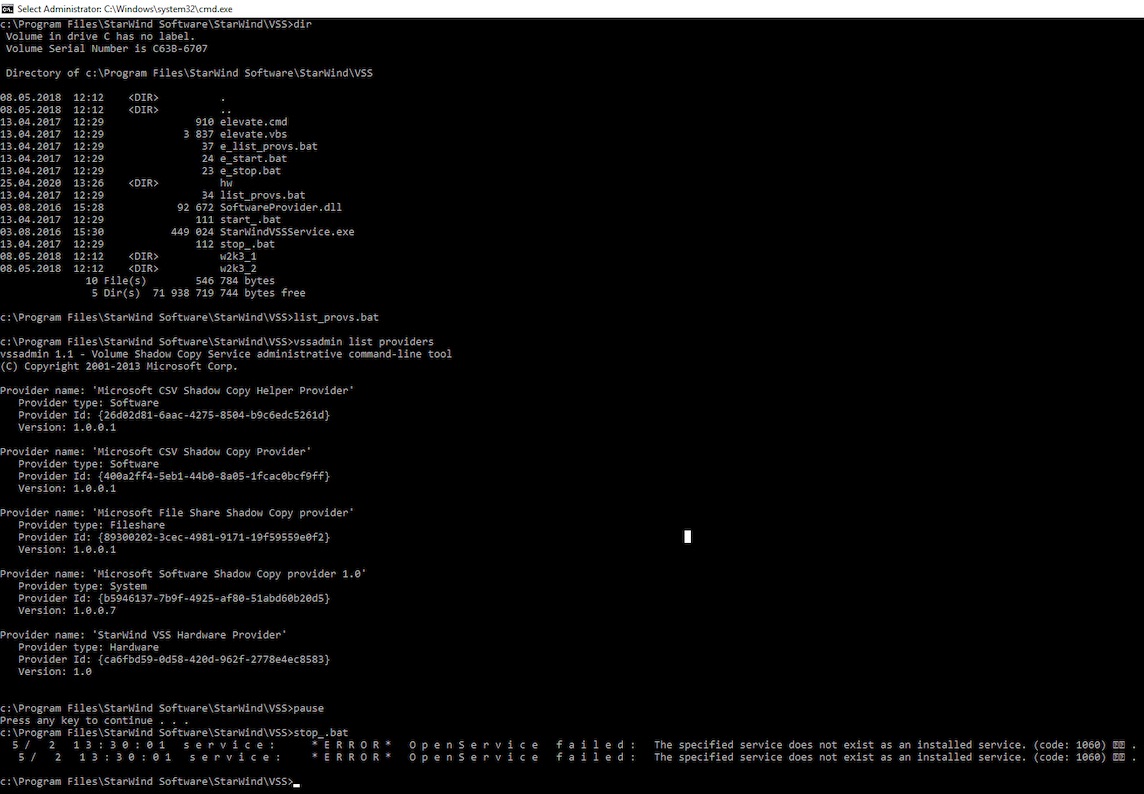The width and height of the screenshot is (1144, 794).
Task: Click the hw directory entry
Action: [x=225, y=183]
